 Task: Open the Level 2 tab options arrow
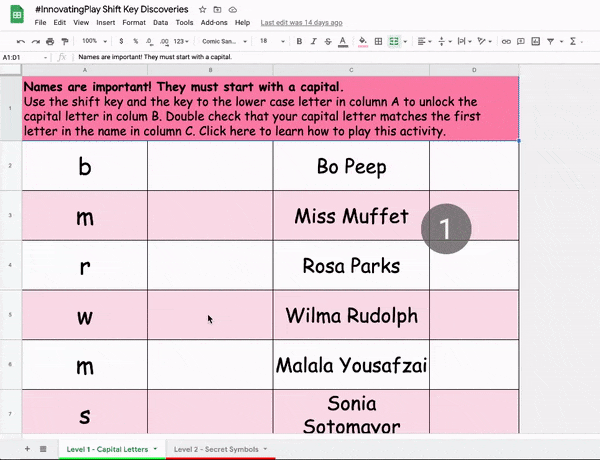[265, 449]
